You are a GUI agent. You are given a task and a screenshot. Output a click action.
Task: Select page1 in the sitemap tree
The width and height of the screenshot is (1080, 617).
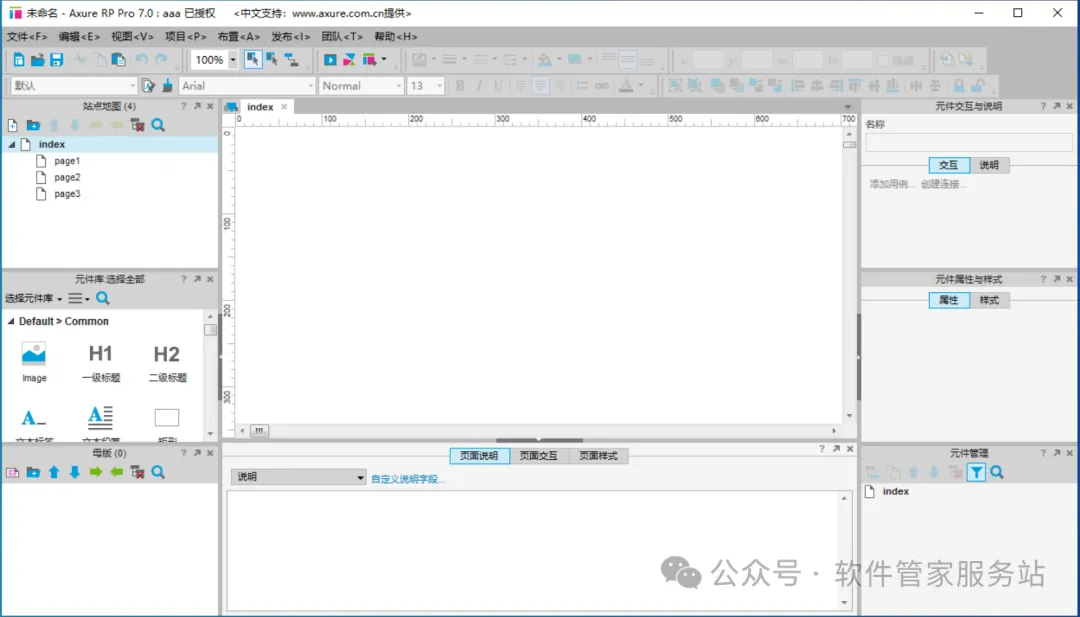[x=67, y=161]
